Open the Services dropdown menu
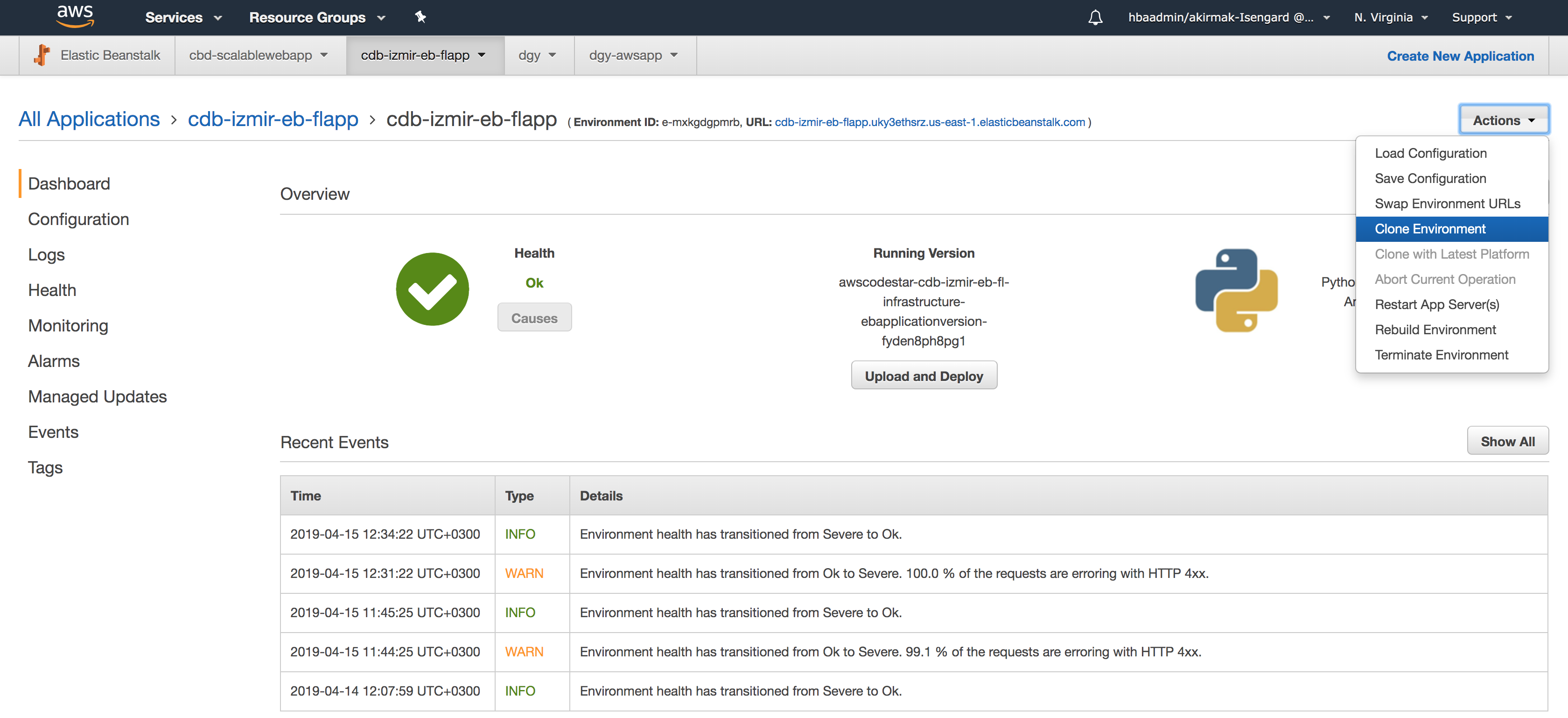This screenshot has height=718, width=1568. [x=183, y=18]
